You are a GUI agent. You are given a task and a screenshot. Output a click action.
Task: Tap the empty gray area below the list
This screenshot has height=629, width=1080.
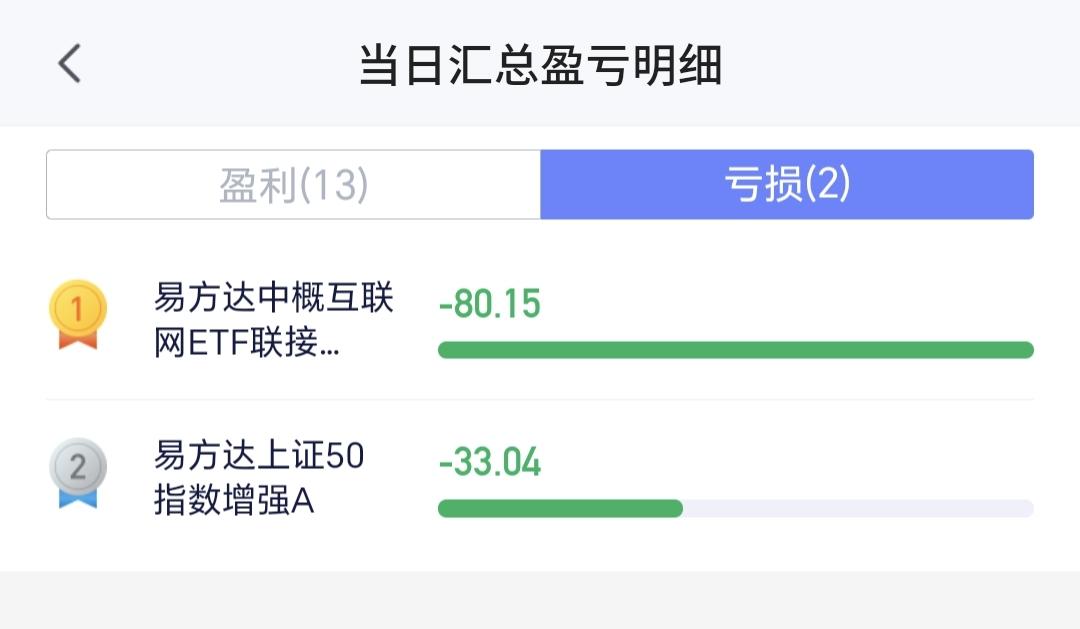coord(540,600)
